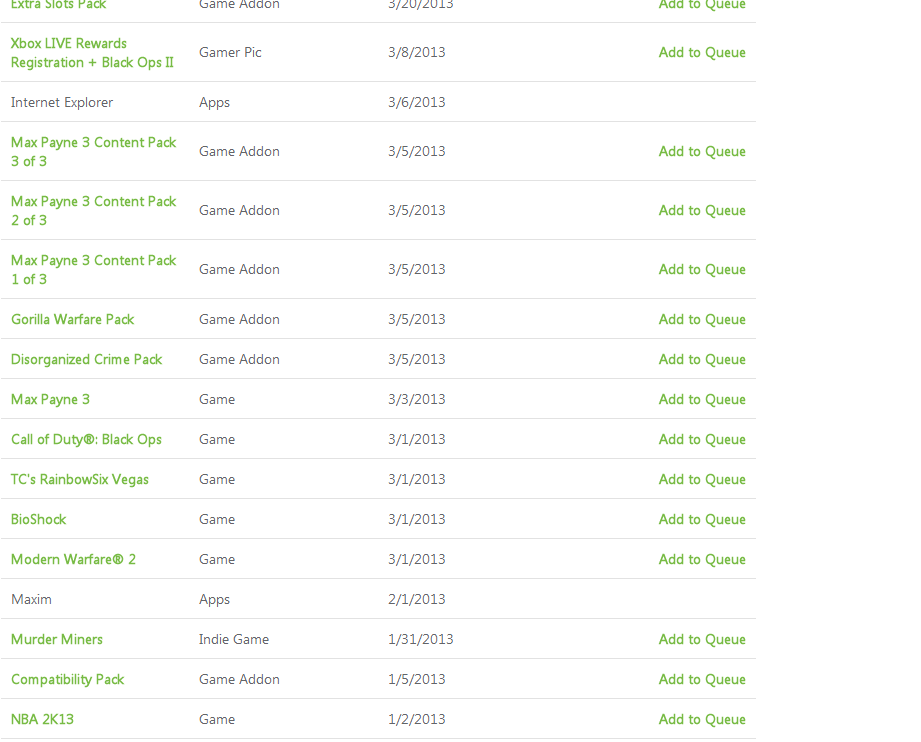Add Modern Warfare 2 to queue
921x742 pixels.
point(701,559)
